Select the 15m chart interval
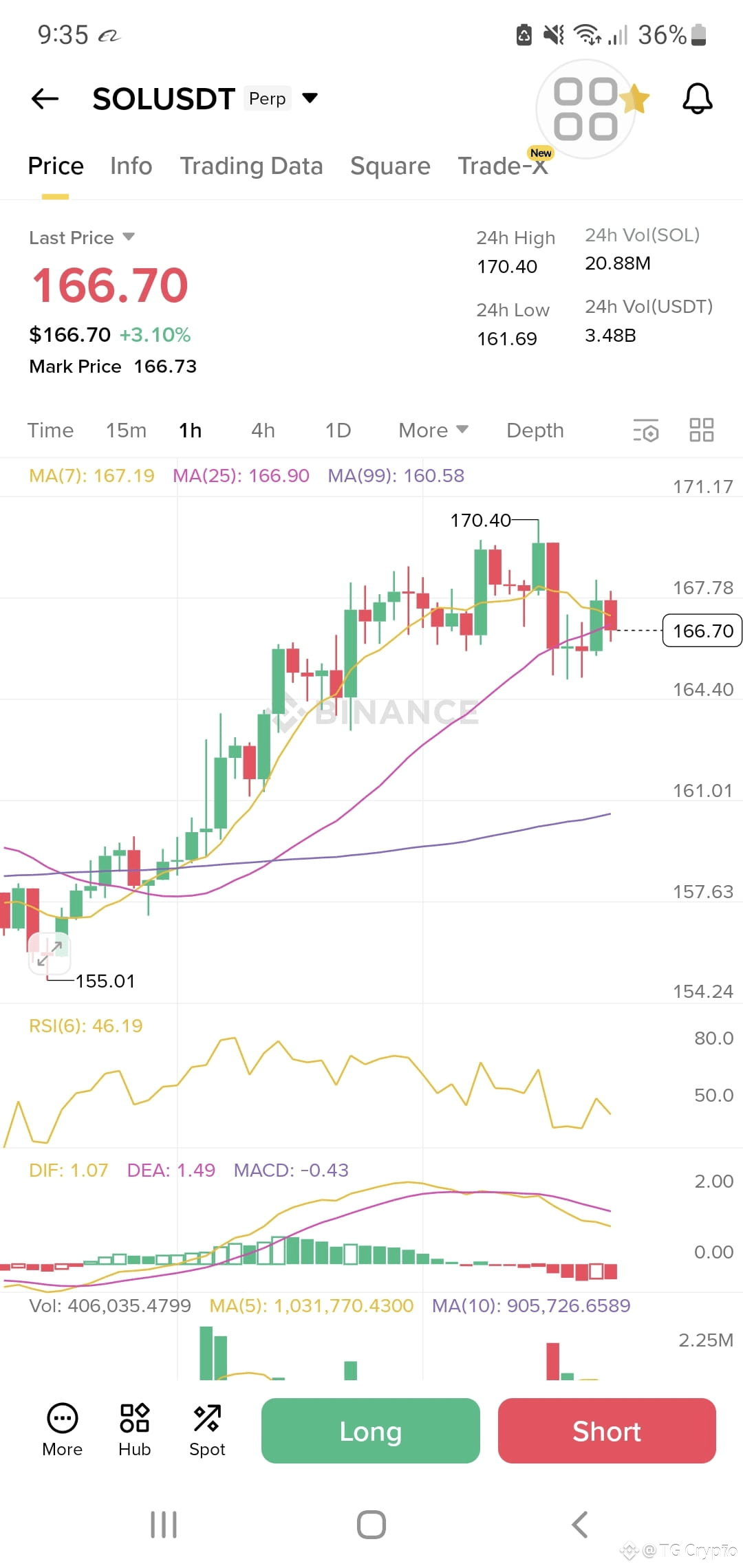Viewport: 743px width, 1568px height. tap(126, 431)
